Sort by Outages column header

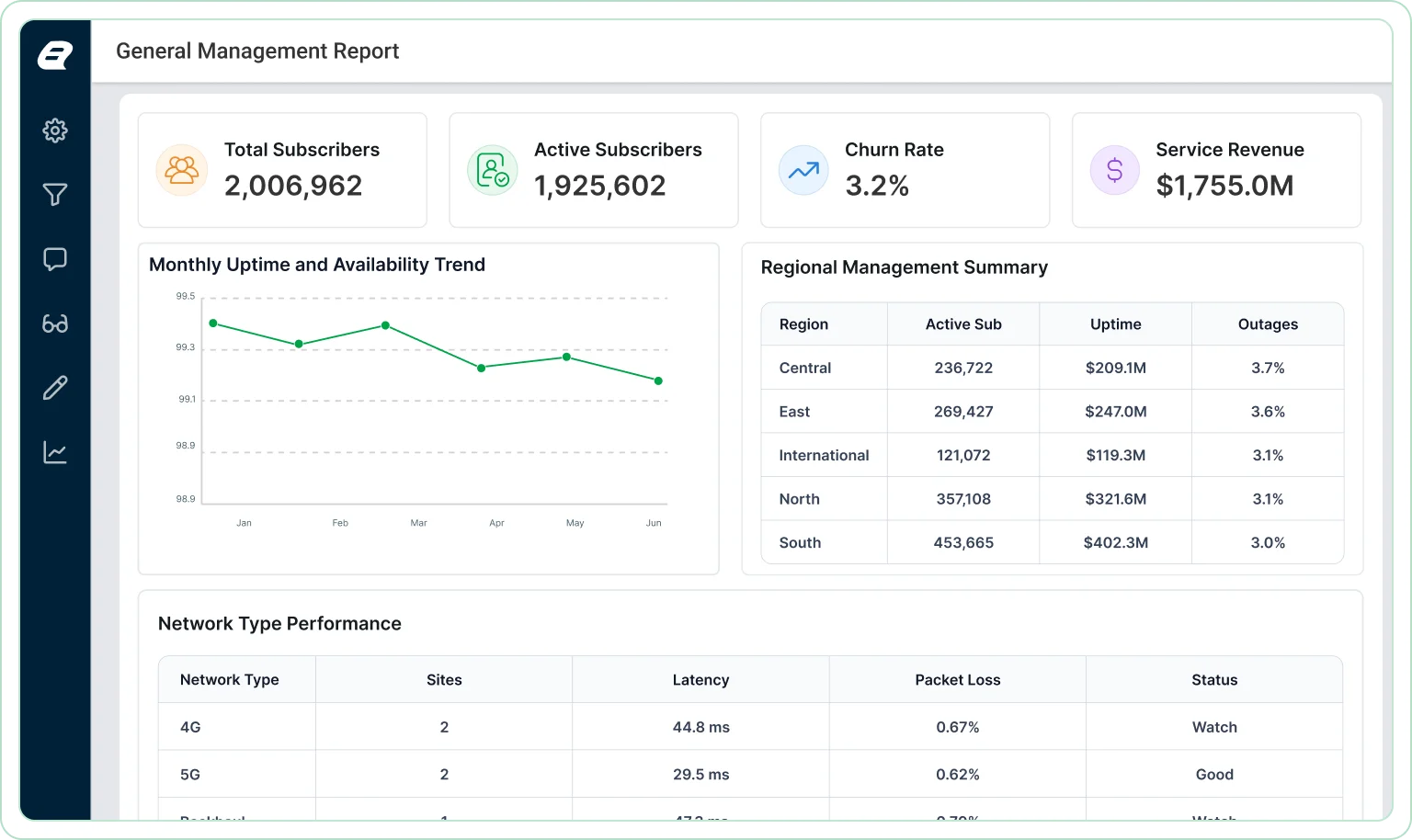coord(1268,324)
